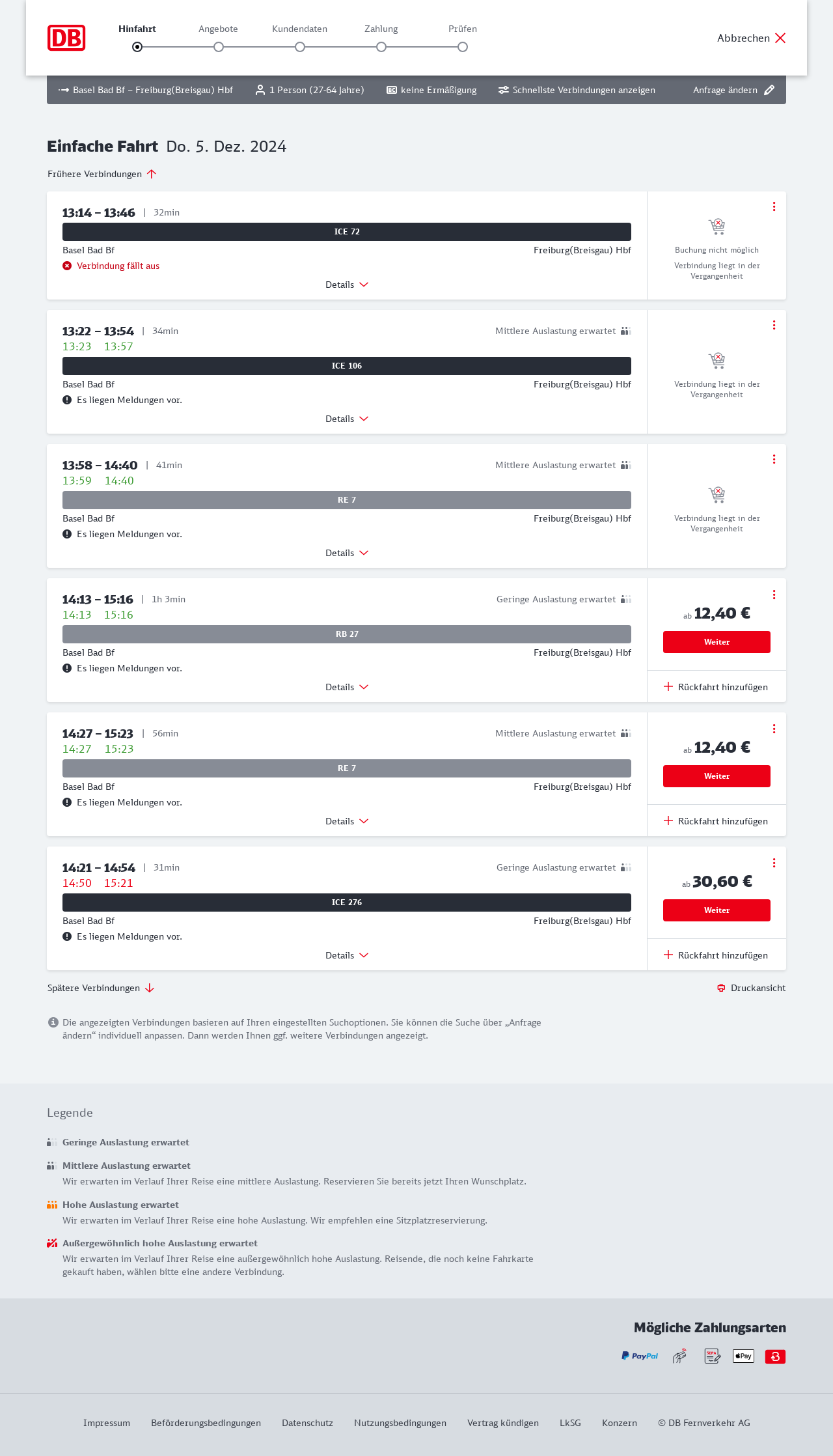Viewport: 833px width, 1456px height.
Task: Click the keine Ermäßigung option in search bar
Action: [x=431, y=90]
